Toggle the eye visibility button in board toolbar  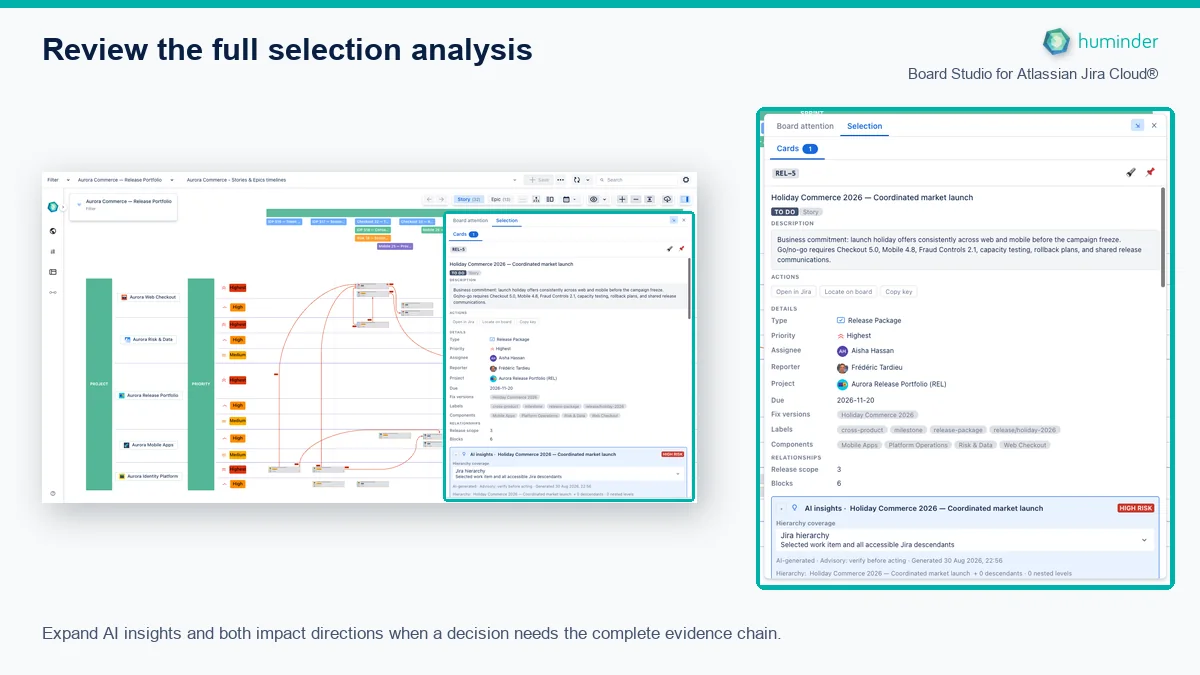click(594, 199)
